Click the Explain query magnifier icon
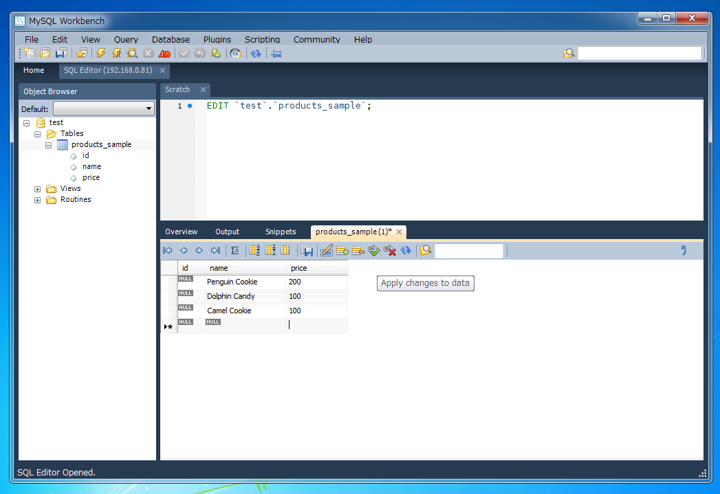720x494 pixels. pyautogui.click(x=132, y=54)
